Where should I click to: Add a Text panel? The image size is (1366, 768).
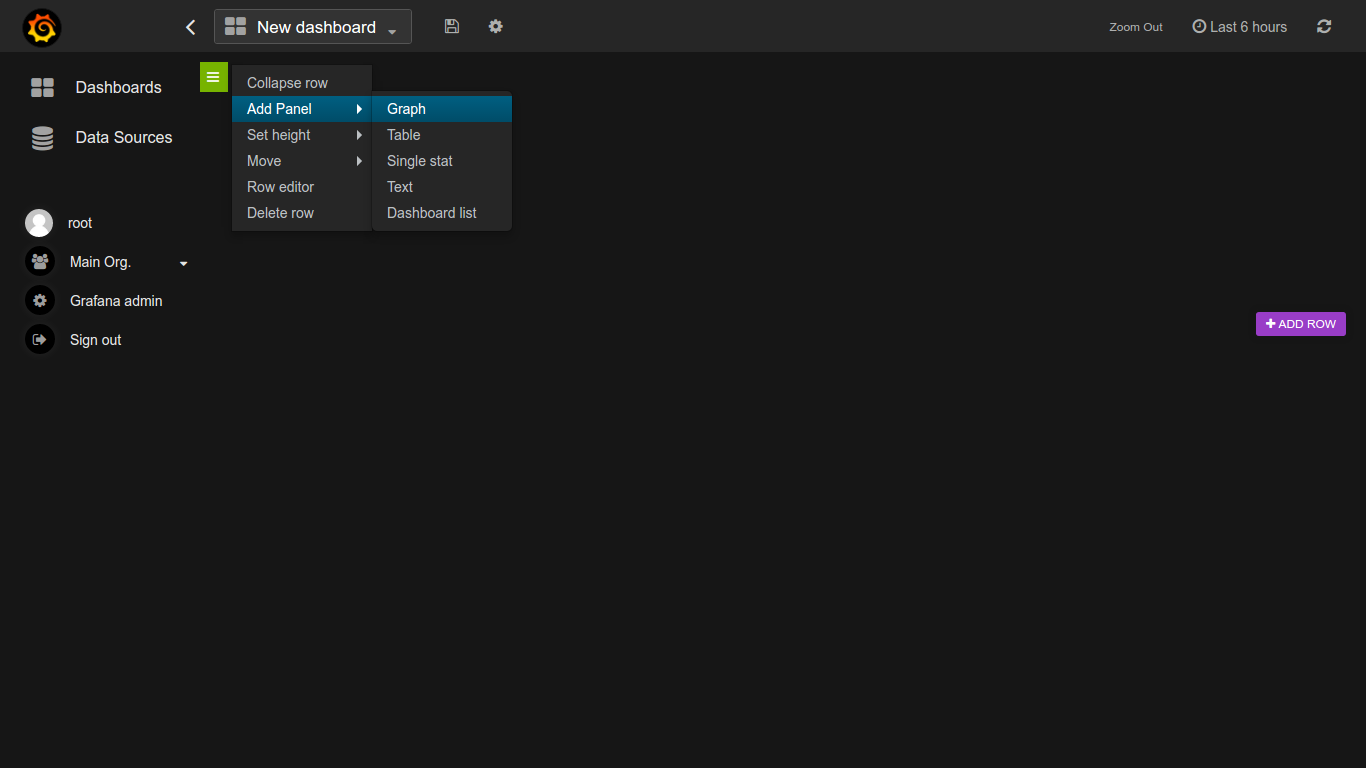(x=442, y=187)
